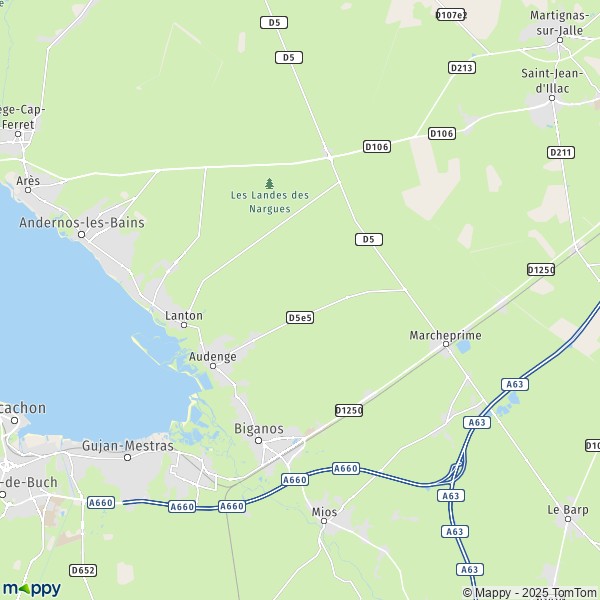The height and width of the screenshot is (600, 600).
Task: Click the Audenge town marker
Action: (213, 366)
